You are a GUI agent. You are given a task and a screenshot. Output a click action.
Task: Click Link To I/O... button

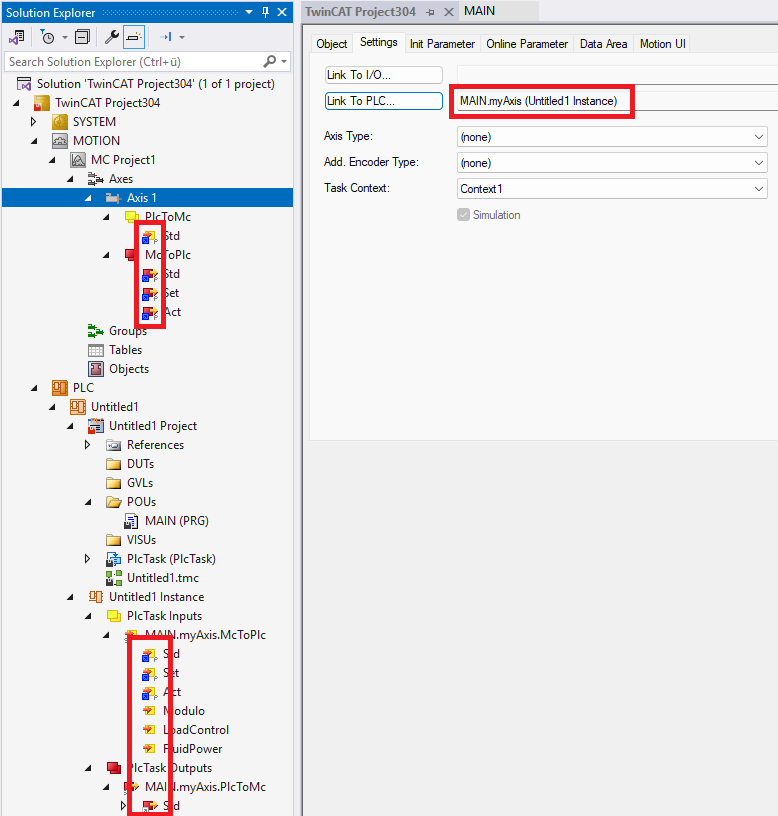(384, 75)
